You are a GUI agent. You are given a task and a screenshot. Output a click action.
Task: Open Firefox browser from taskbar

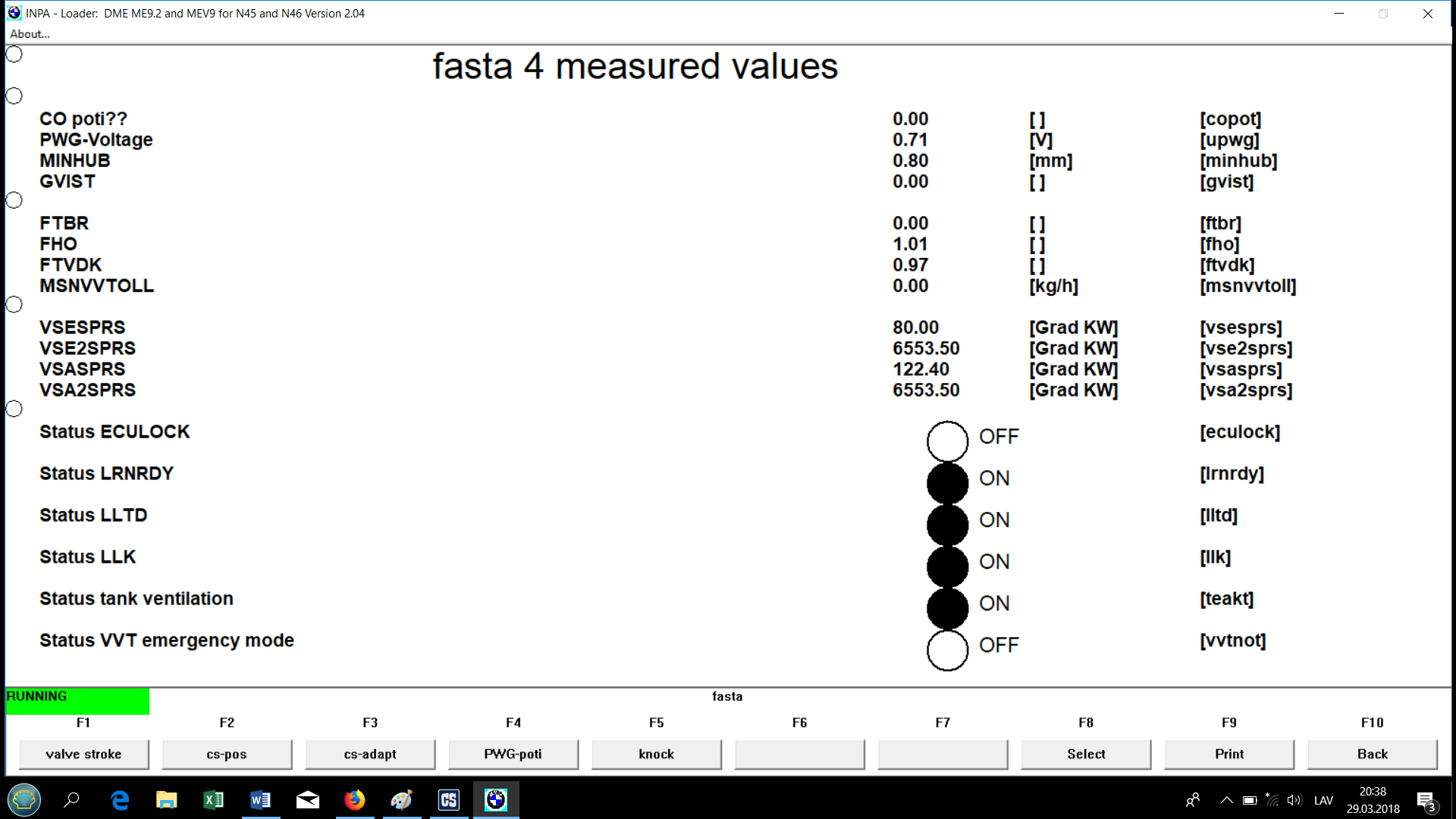pyautogui.click(x=354, y=800)
